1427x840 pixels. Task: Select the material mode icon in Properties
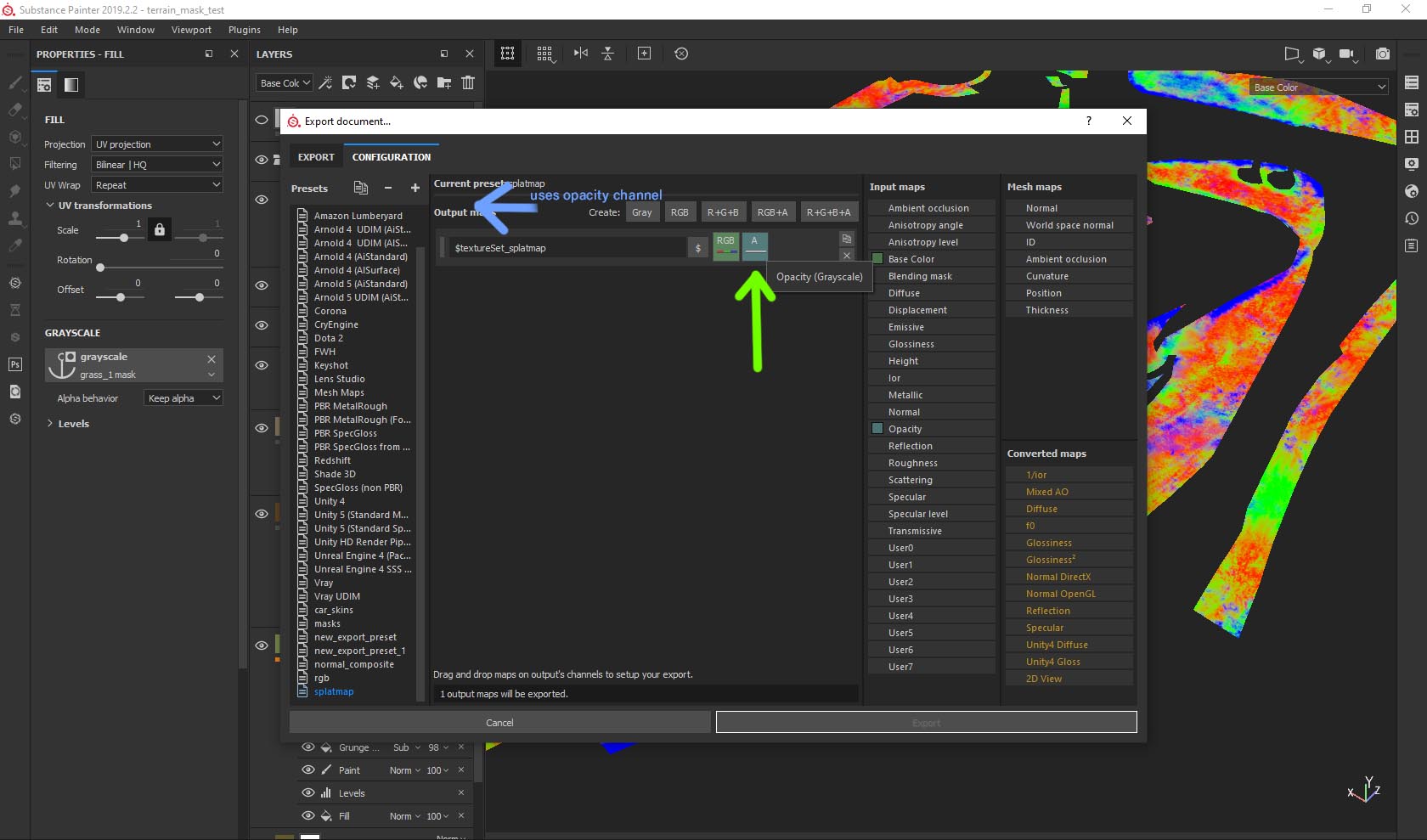click(x=44, y=84)
